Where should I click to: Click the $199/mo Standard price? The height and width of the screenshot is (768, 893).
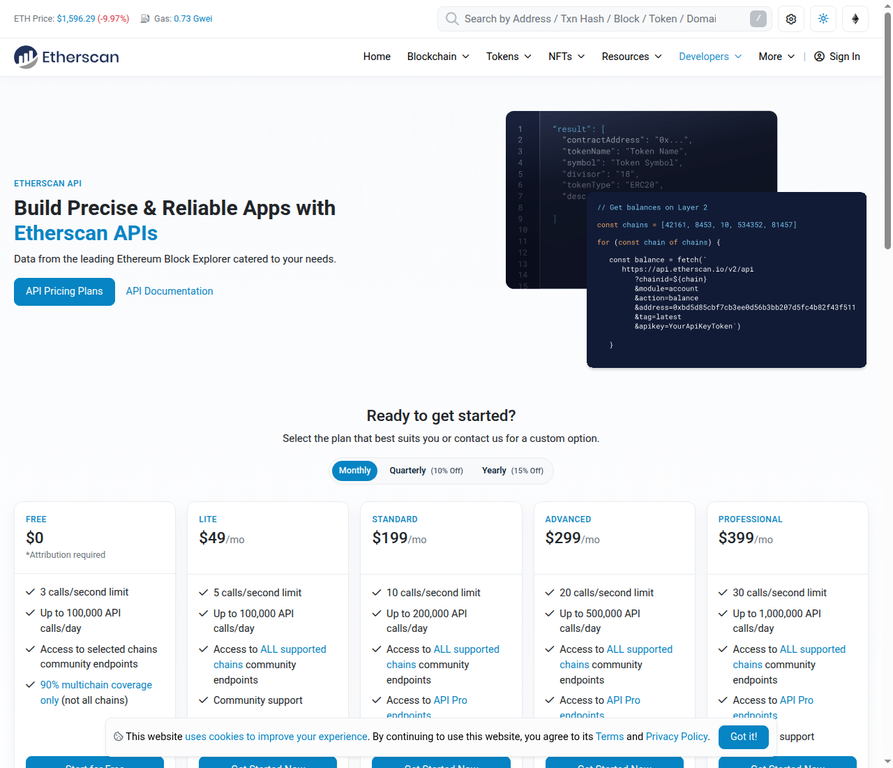(x=399, y=538)
